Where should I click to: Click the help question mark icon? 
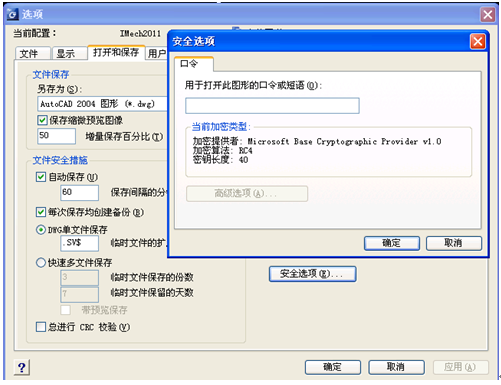coord(22,367)
